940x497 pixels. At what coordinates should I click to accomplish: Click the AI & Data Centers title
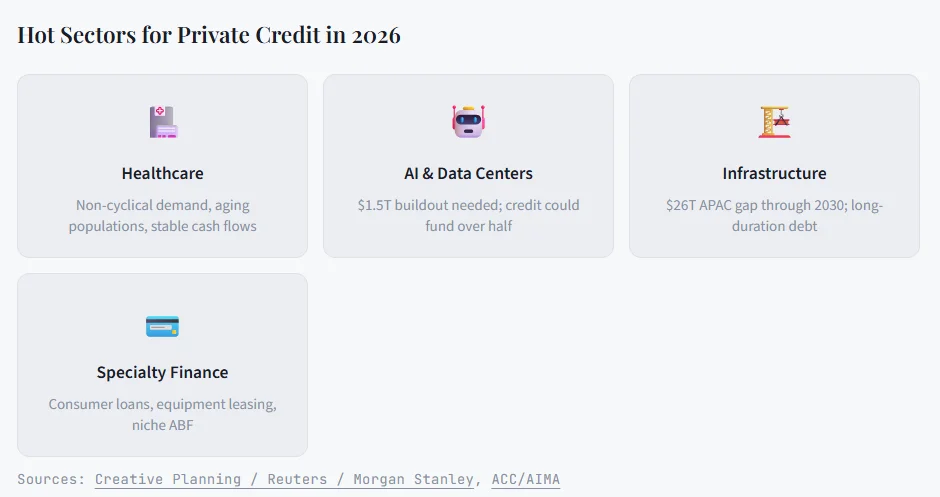[x=468, y=174]
